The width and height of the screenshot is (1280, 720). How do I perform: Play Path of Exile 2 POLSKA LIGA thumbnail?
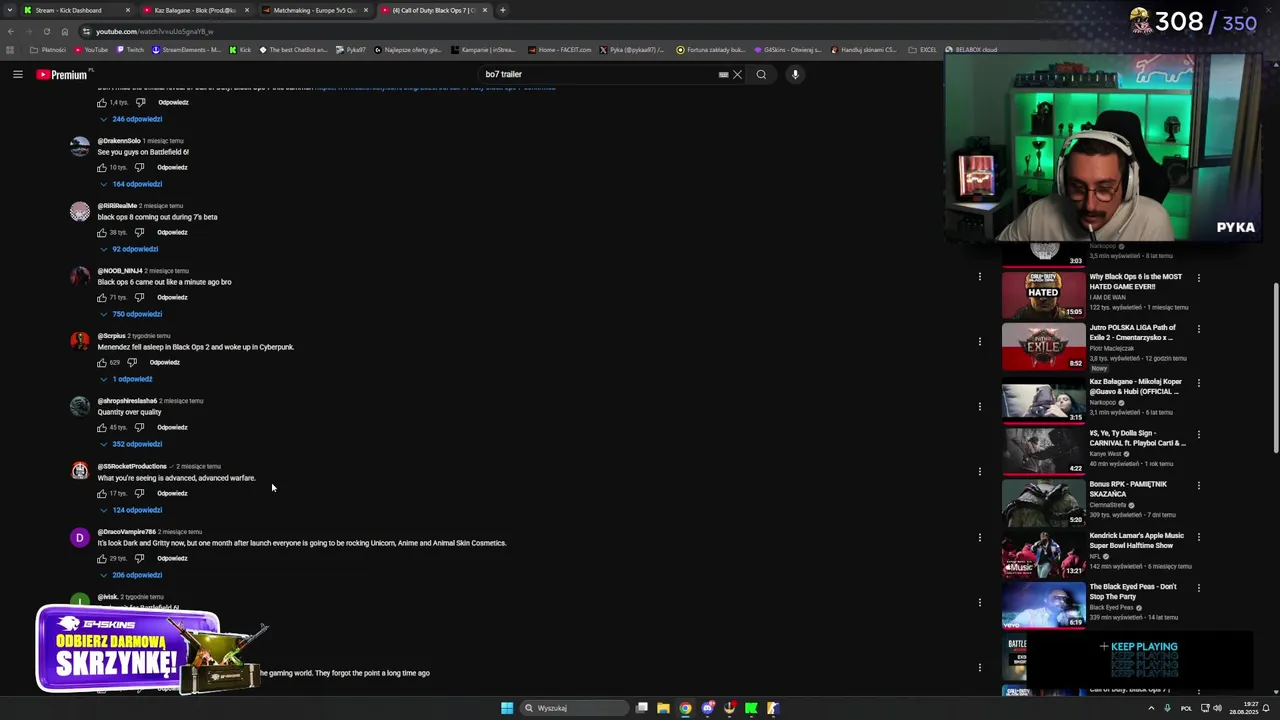point(1043,346)
